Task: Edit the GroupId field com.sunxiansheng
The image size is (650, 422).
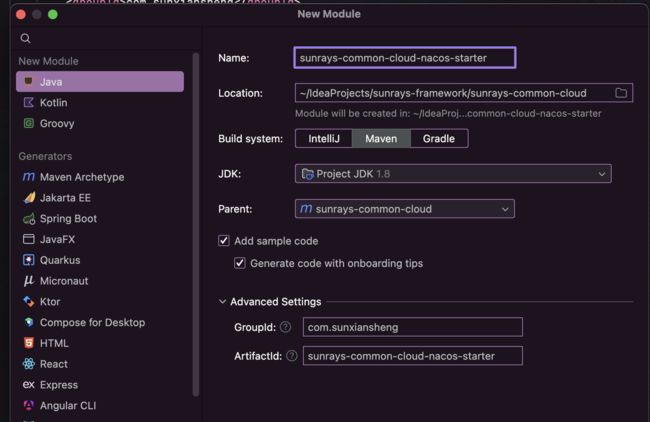Action: click(x=412, y=327)
